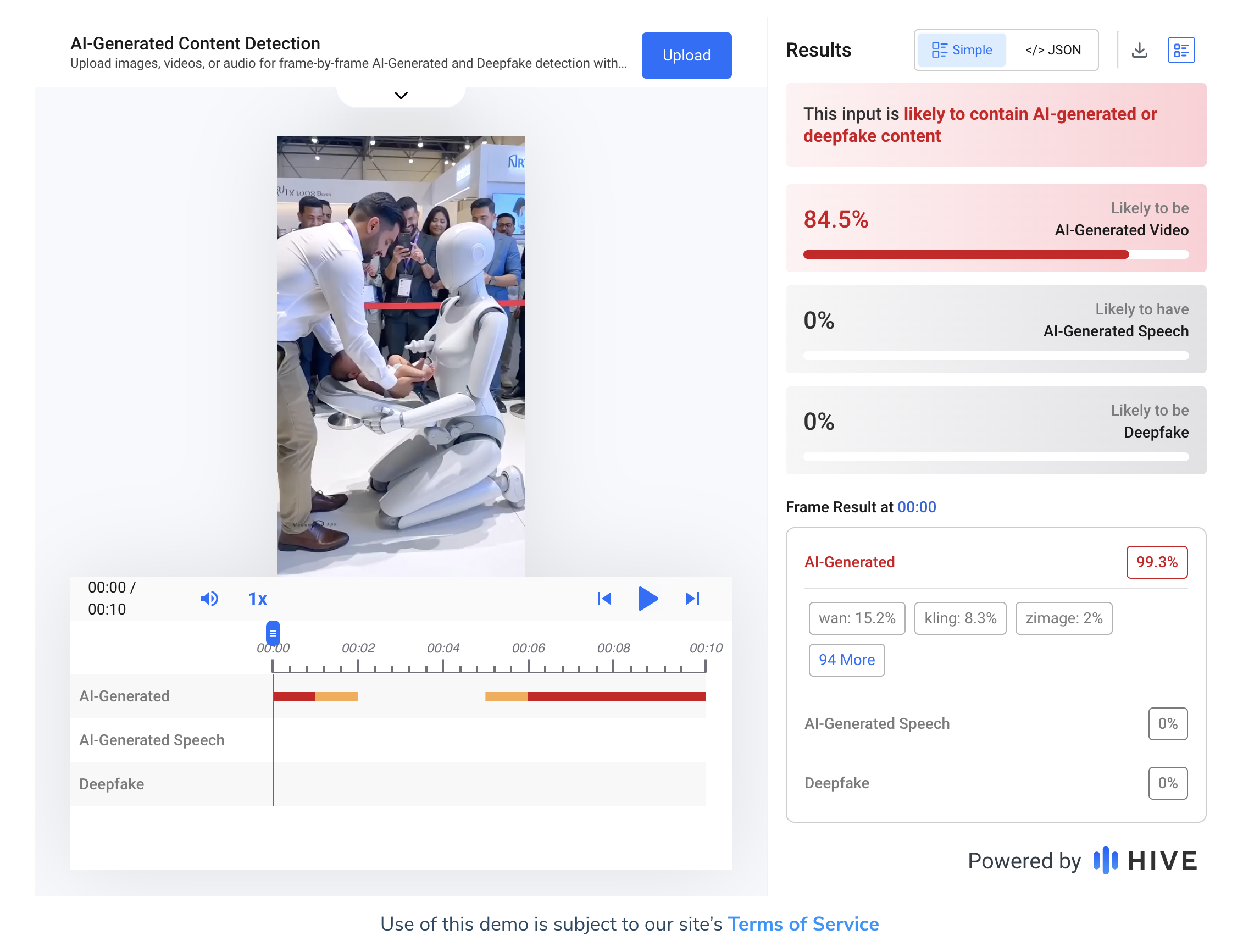
Task: Click the video preview frame
Action: (401, 355)
